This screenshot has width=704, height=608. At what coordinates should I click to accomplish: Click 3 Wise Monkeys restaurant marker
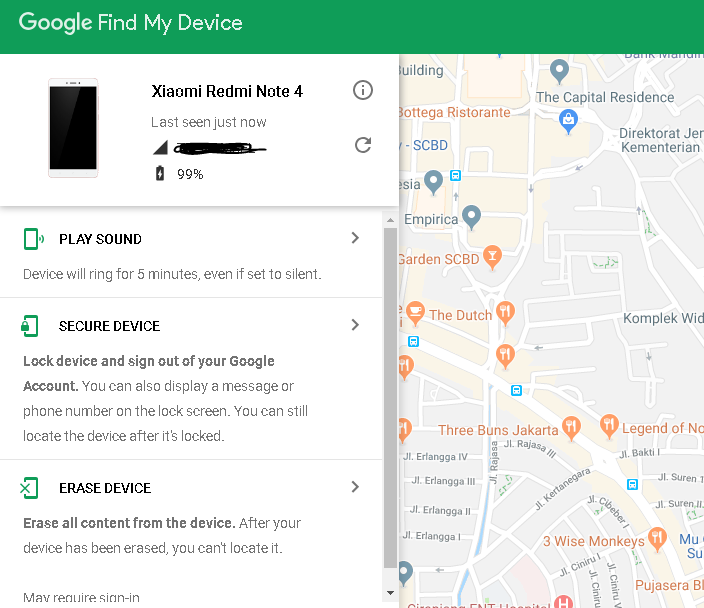coord(657,539)
